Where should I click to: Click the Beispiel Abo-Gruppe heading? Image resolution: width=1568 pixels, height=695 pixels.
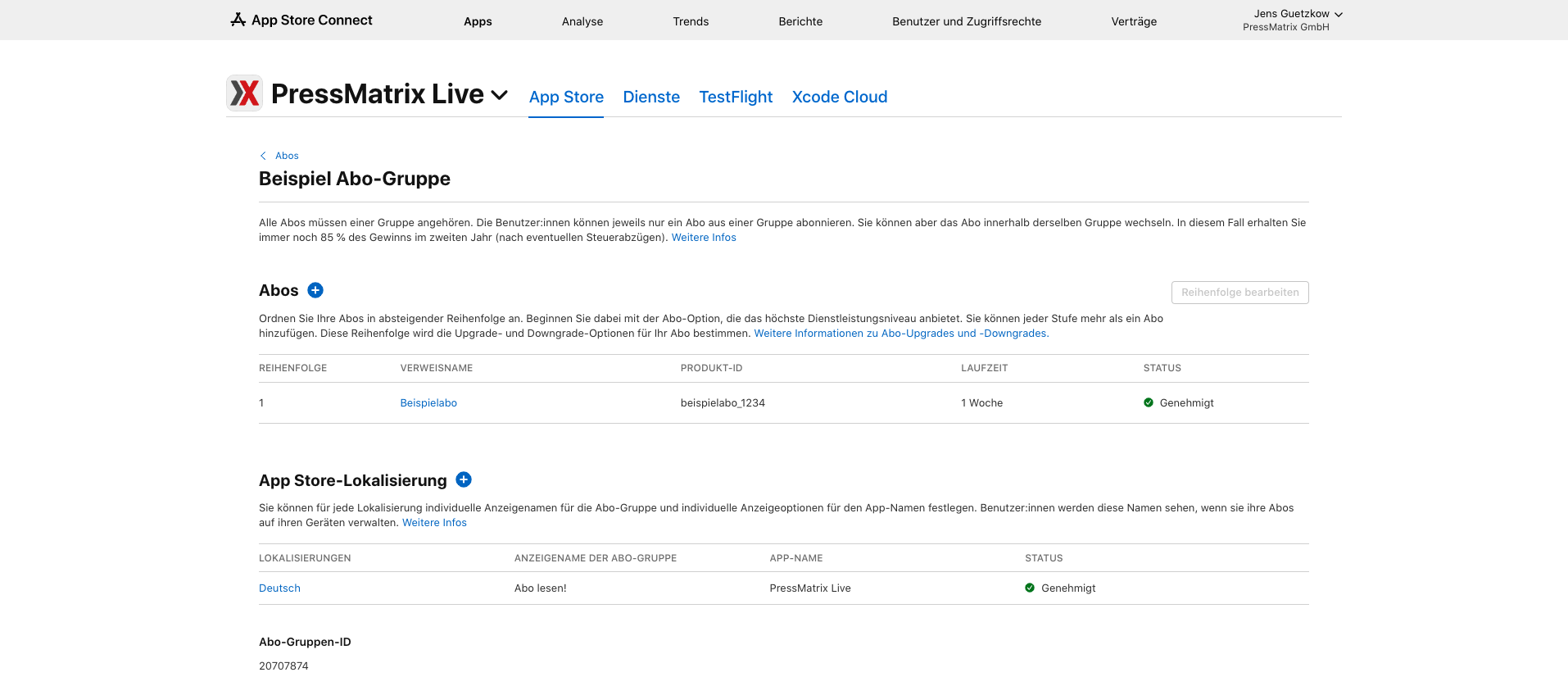[x=355, y=179]
